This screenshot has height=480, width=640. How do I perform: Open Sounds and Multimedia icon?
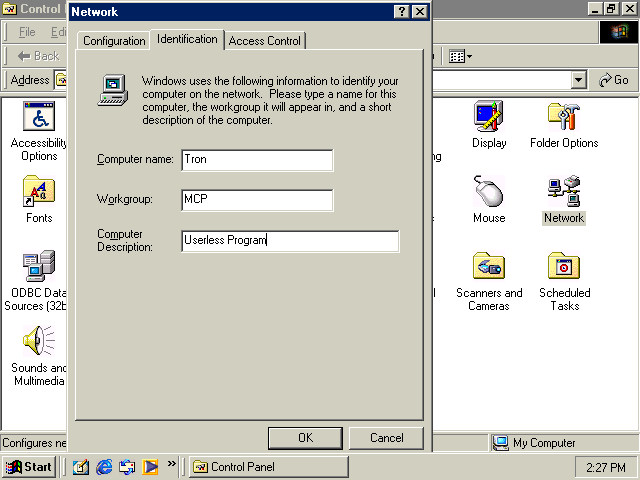pyautogui.click(x=39, y=341)
